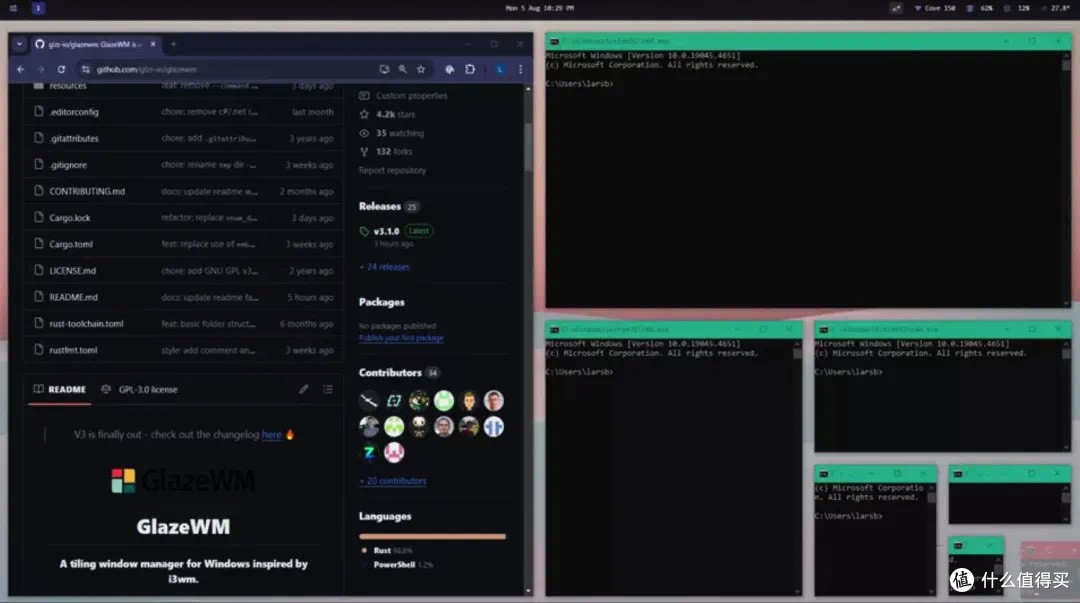This screenshot has width=1080, height=603.
Task: Click inside the bottom-left cmd window prompt
Action: (579, 372)
